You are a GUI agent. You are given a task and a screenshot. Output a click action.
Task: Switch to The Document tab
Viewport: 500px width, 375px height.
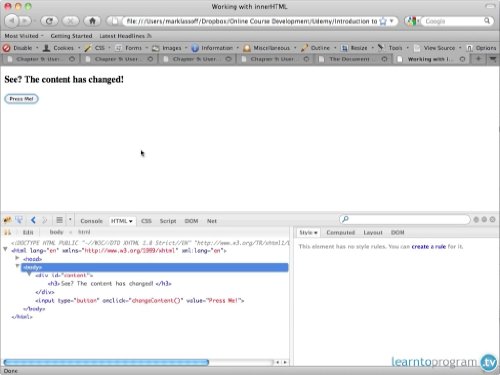pyautogui.click(x=349, y=59)
